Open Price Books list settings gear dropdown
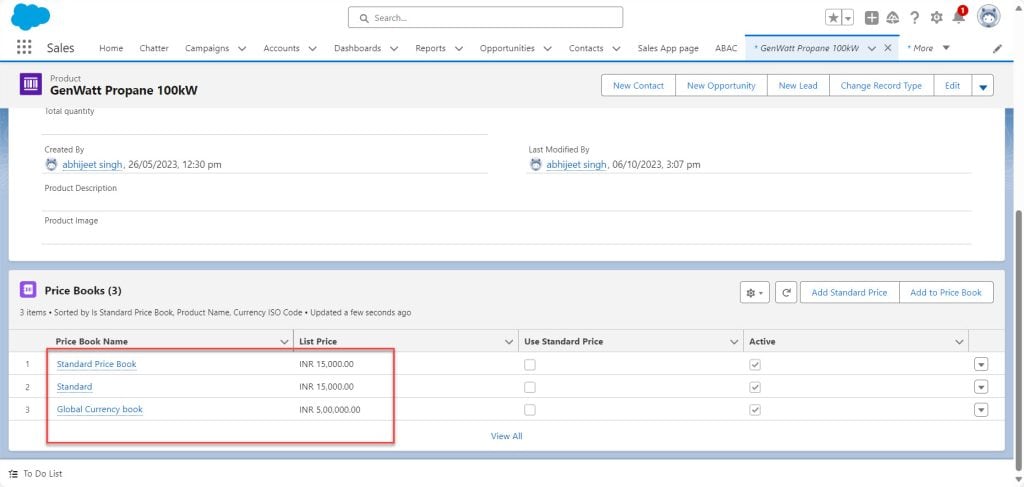Viewport: 1024px width, 487px height. click(755, 293)
